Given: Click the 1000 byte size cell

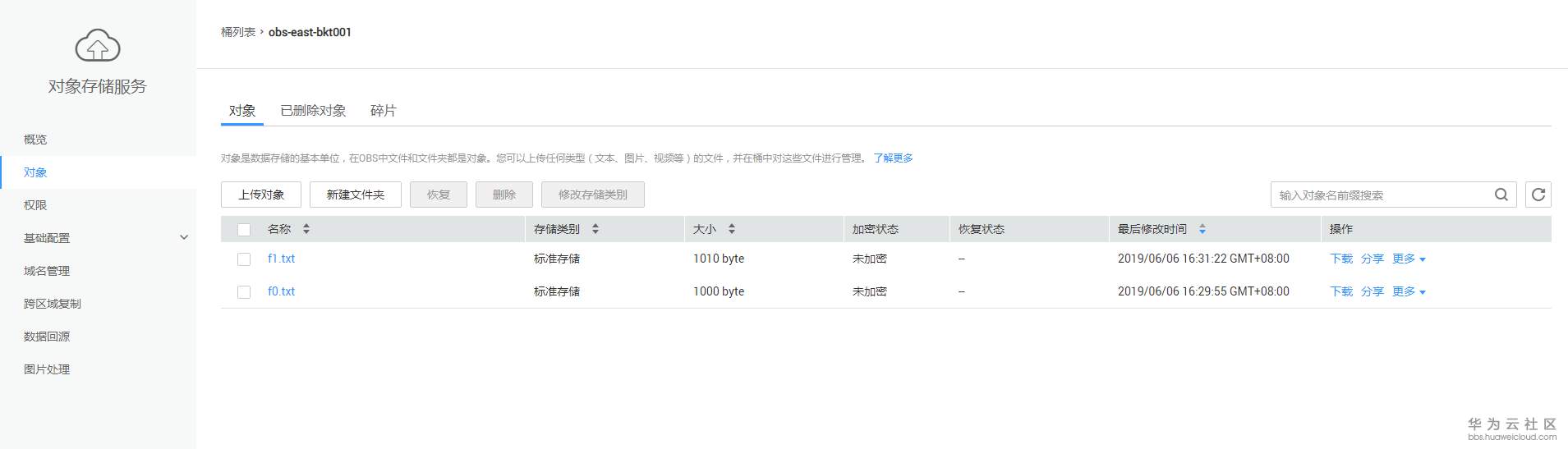Looking at the screenshot, I should coord(719,291).
